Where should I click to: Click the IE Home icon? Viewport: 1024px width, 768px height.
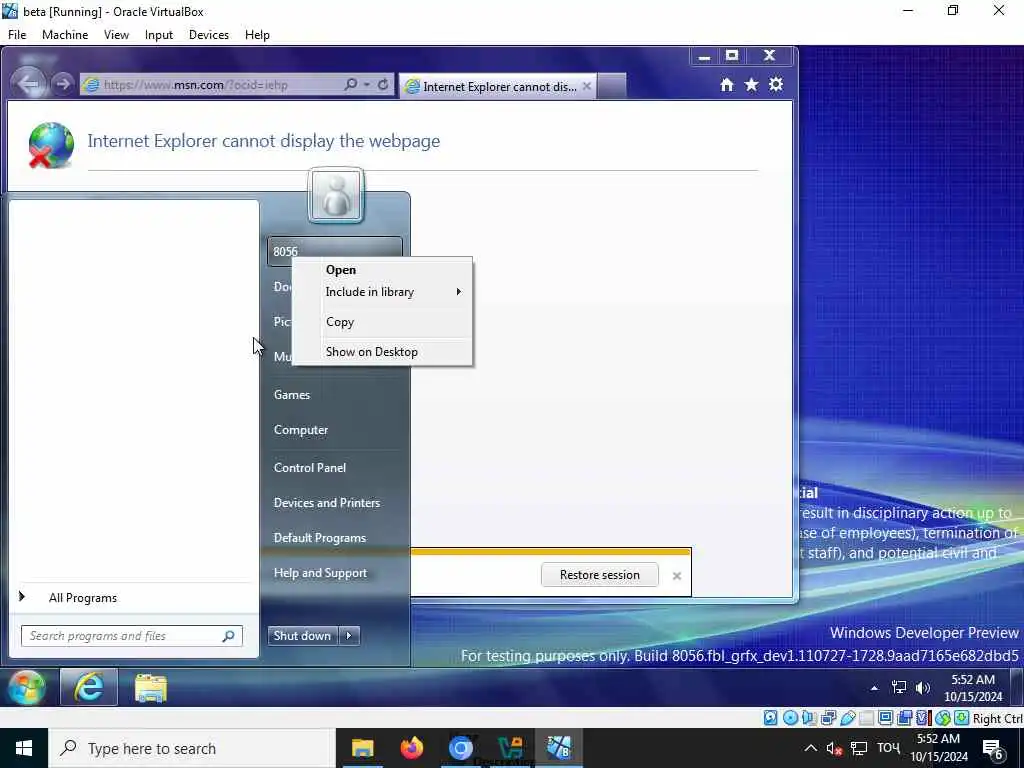click(x=726, y=84)
